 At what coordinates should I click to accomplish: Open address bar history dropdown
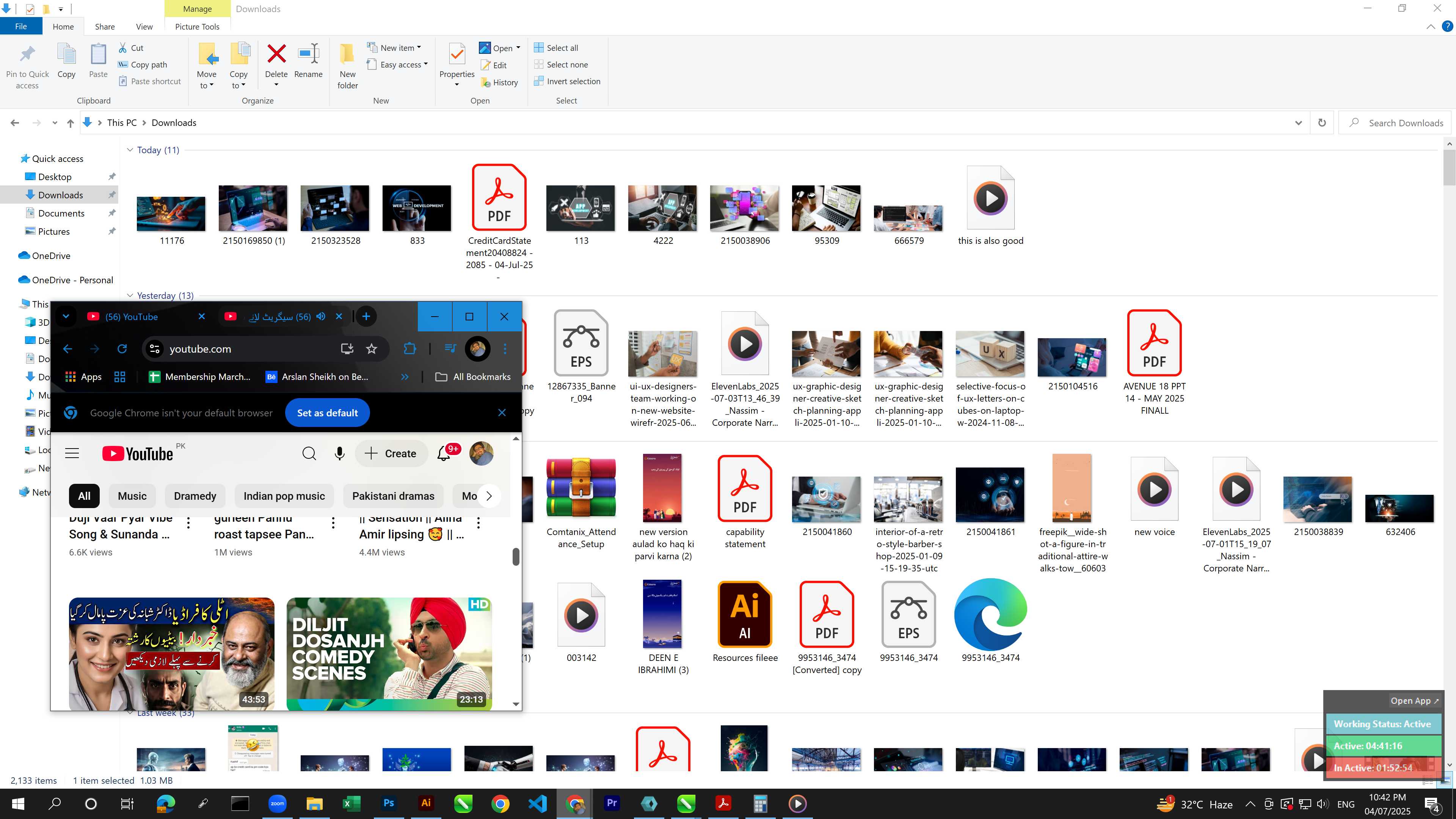[1298, 122]
